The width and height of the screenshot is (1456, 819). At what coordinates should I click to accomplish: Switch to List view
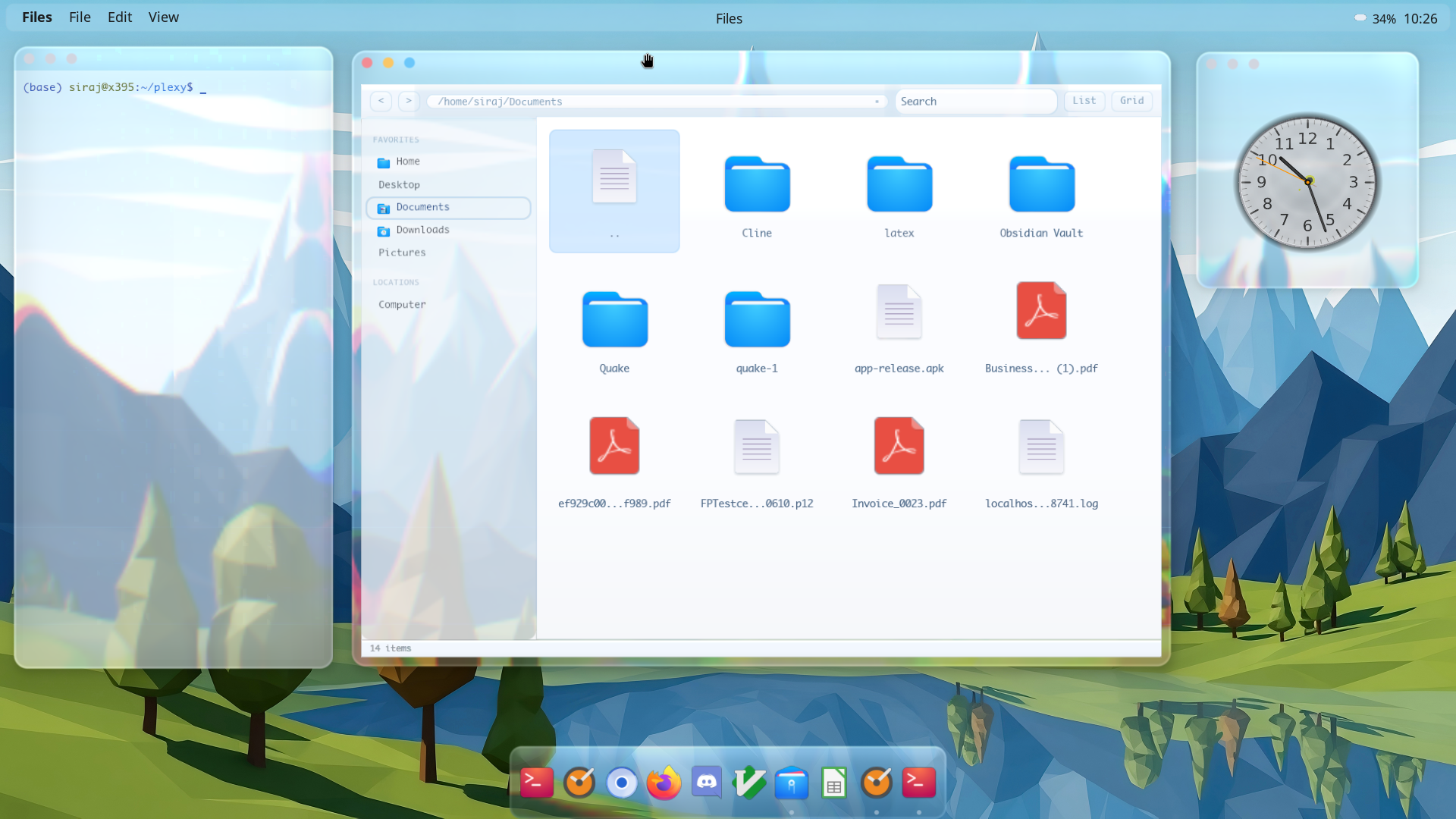(1084, 101)
